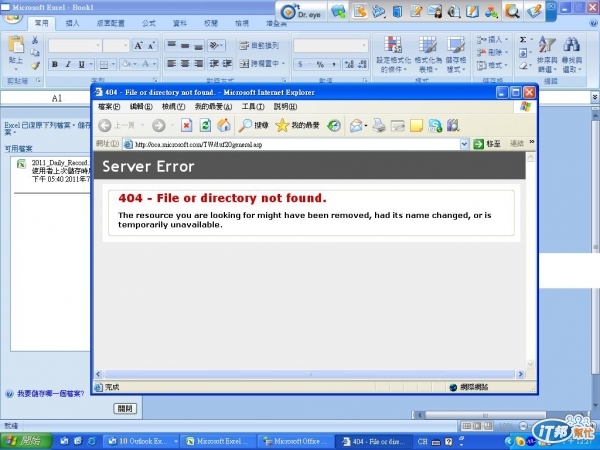Click the Increase Decimal icon
The image size is (600, 450).
349,64
